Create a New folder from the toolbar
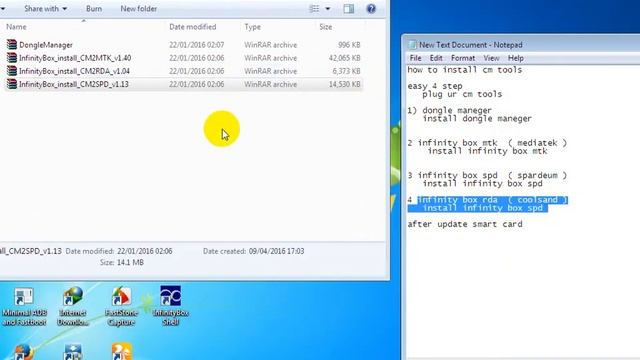 (x=138, y=9)
